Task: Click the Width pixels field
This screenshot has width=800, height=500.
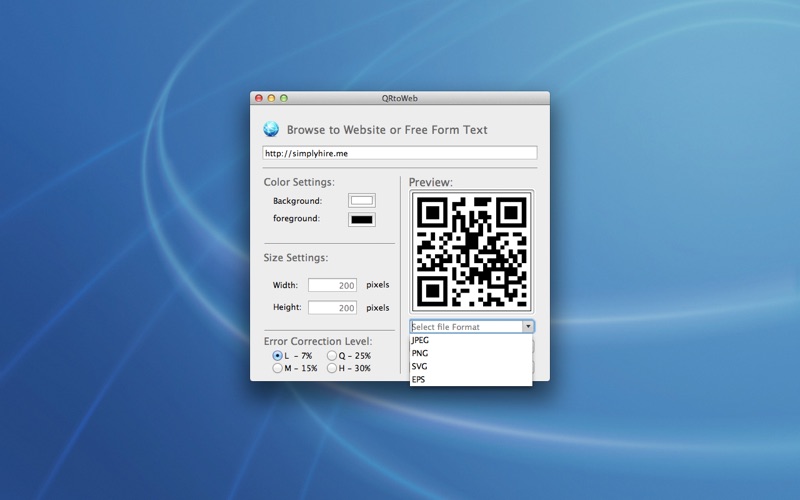Action: click(x=332, y=285)
